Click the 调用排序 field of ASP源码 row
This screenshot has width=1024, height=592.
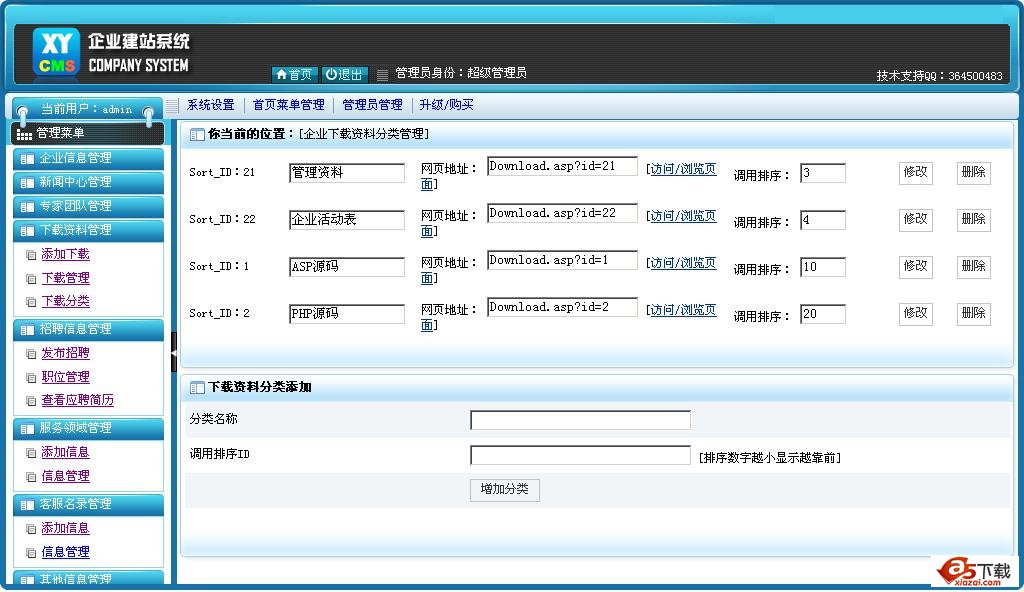click(822, 267)
